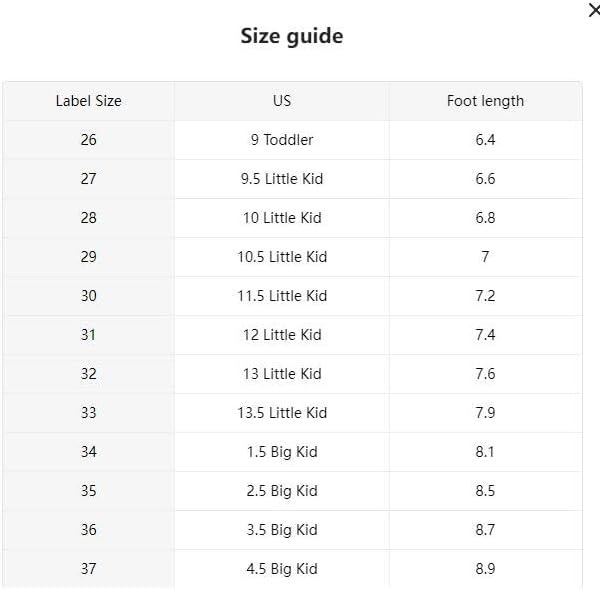This screenshot has height=590, width=600.
Task: Click foot length 6.8 cell
Action: tap(486, 218)
